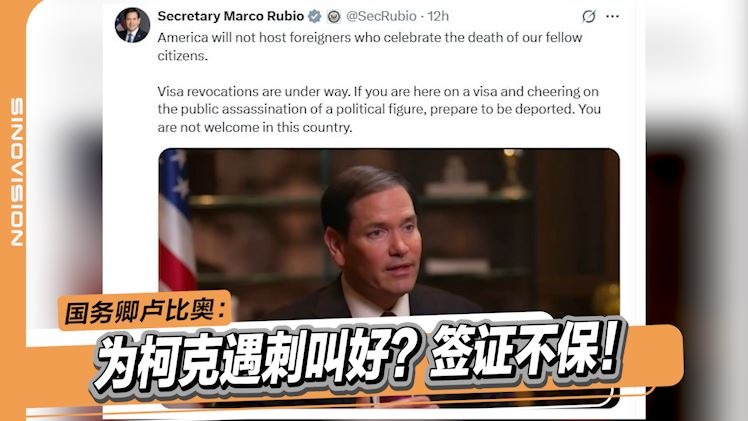Open the round profile avatar photo

point(132,25)
